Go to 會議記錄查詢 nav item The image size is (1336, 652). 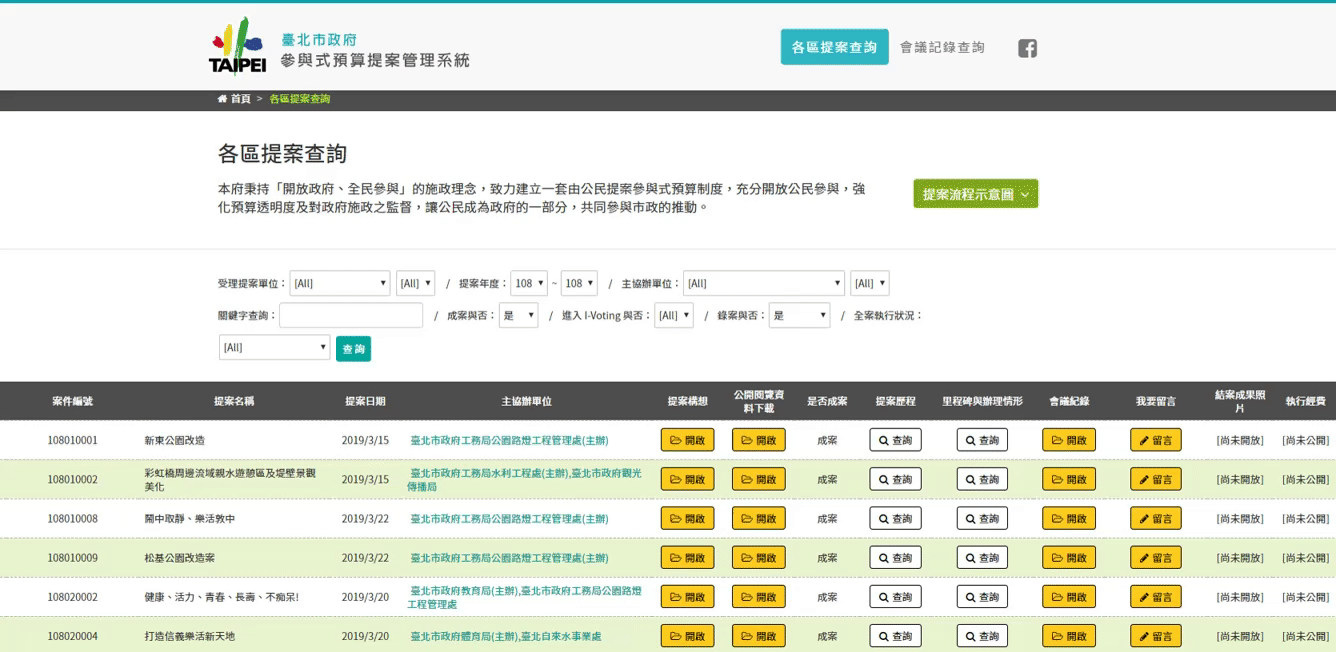click(942, 47)
